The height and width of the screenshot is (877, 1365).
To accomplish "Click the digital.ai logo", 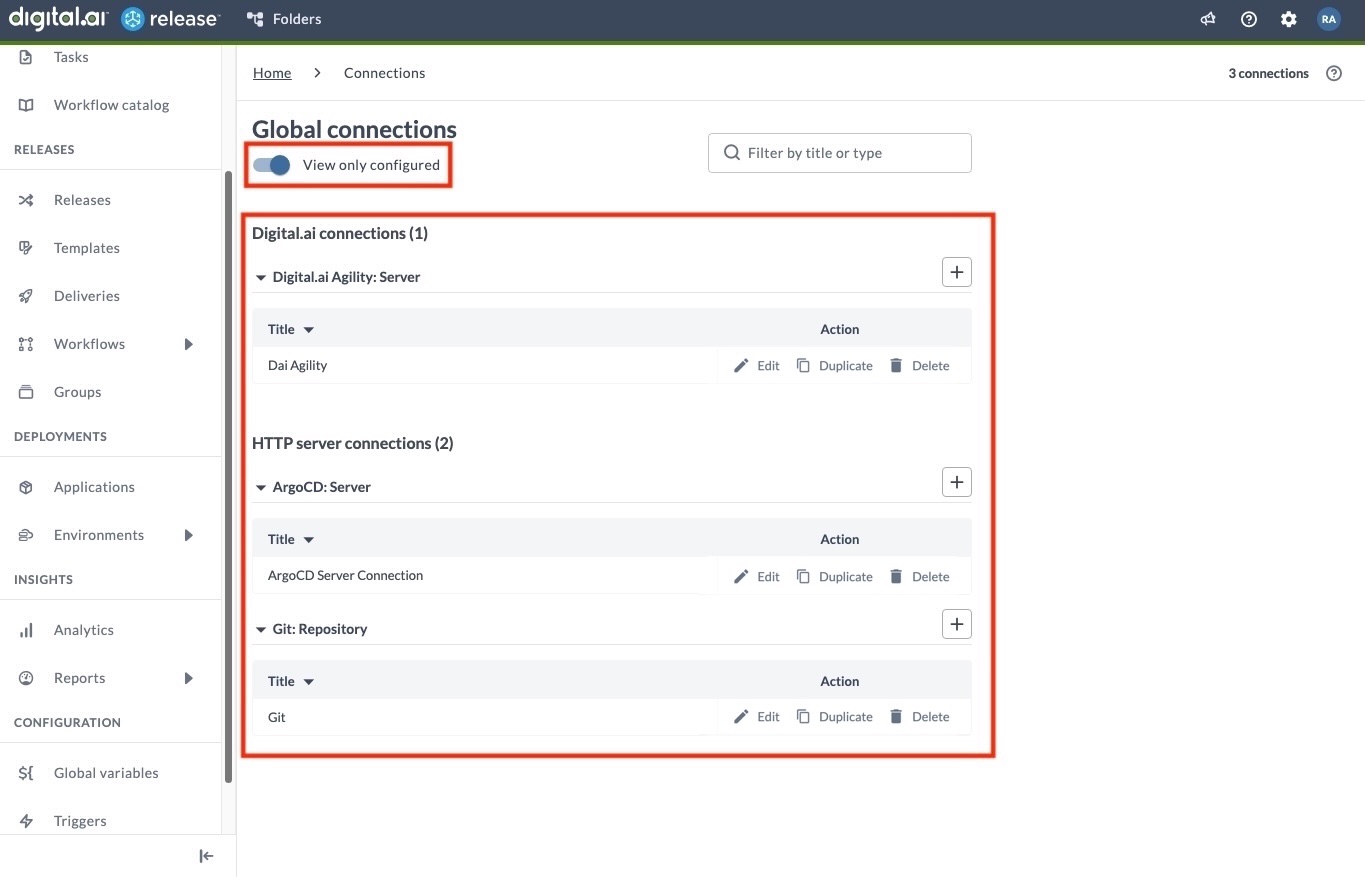I will [57, 18].
